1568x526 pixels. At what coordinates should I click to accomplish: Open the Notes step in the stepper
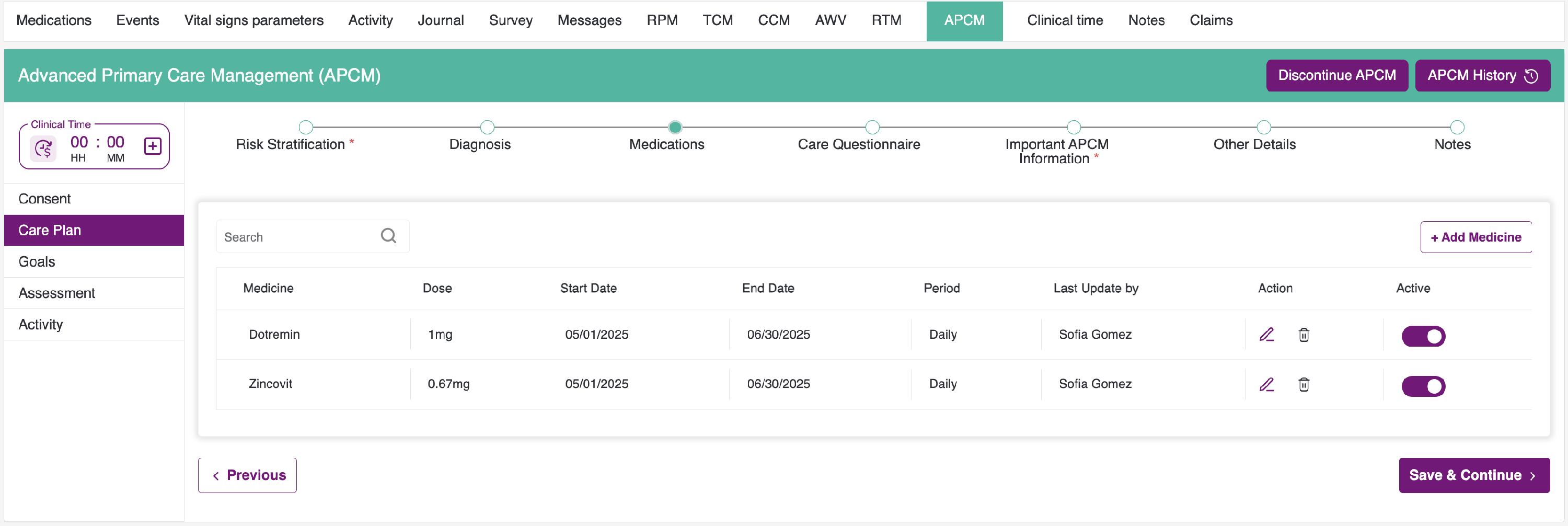[1457, 127]
